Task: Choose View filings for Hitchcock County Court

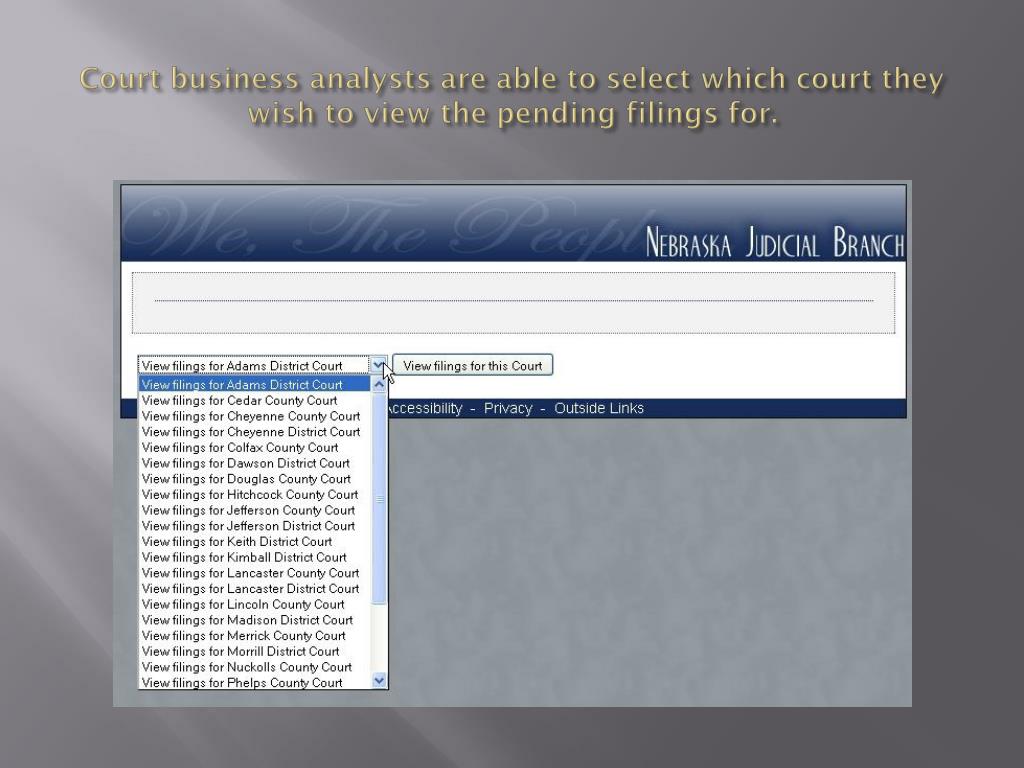Action: click(255, 494)
